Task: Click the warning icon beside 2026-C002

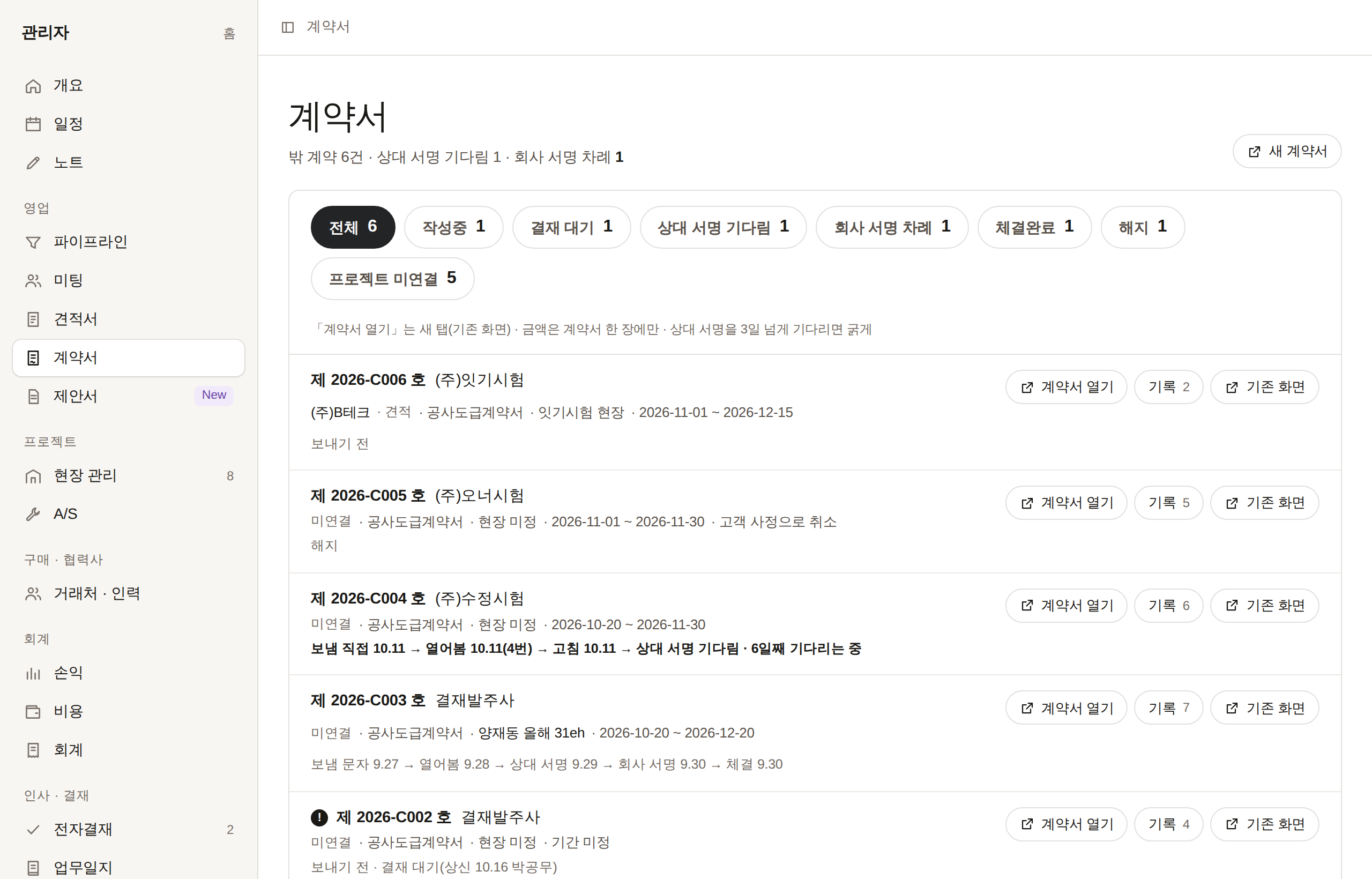Action: (319, 817)
